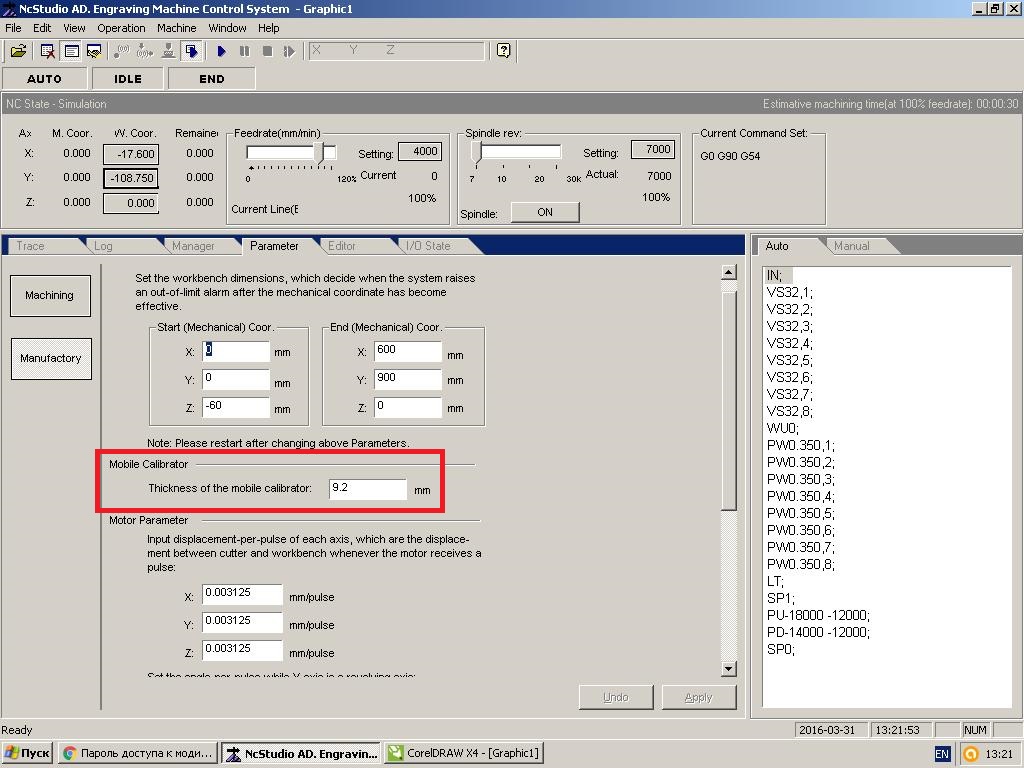This screenshot has width=1024, height=768.
Task: Select the Parameter tab
Action: (x=274, y=246)
